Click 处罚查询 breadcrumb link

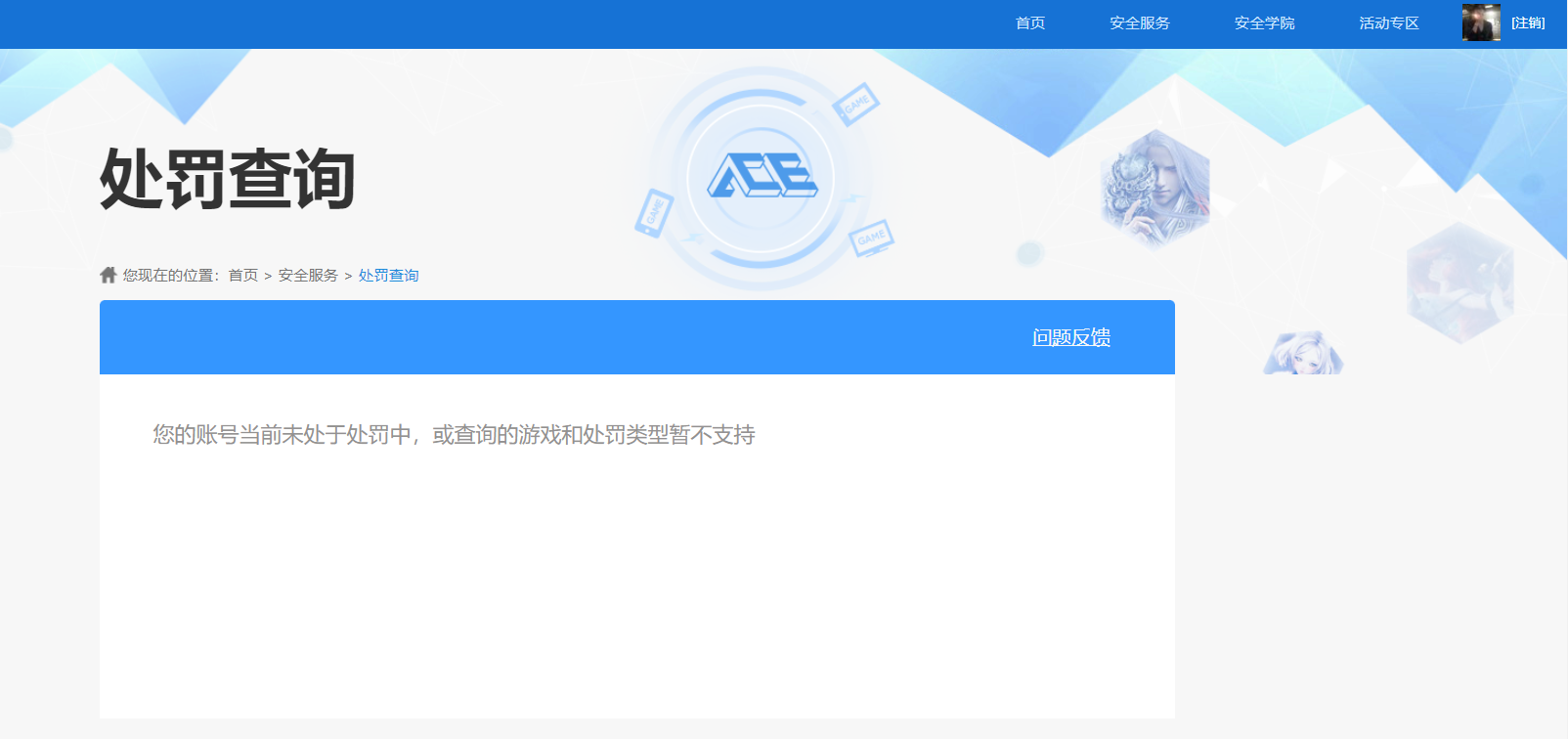pos(388,276)
